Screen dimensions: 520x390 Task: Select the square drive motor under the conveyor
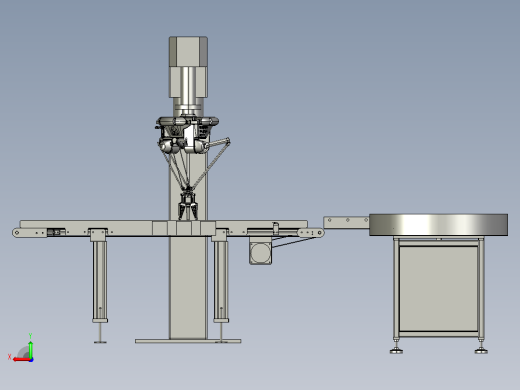click(x=260, y=253)
